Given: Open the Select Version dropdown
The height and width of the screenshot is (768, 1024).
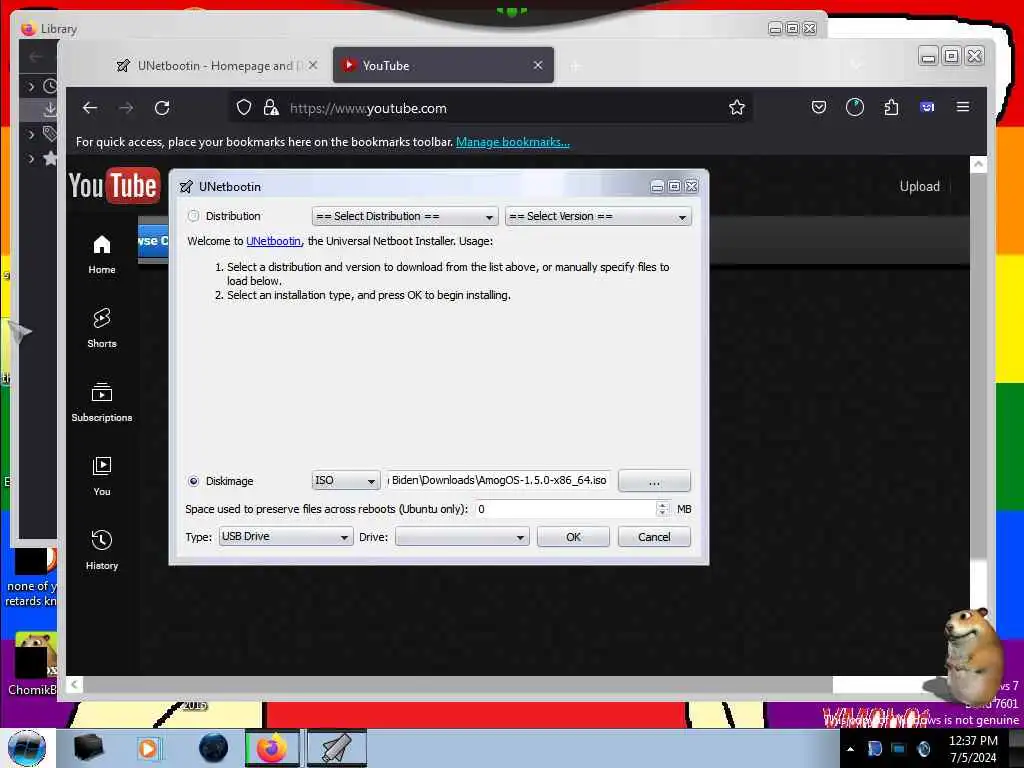Looking at the screenshot, I should [x=598, y=216].
